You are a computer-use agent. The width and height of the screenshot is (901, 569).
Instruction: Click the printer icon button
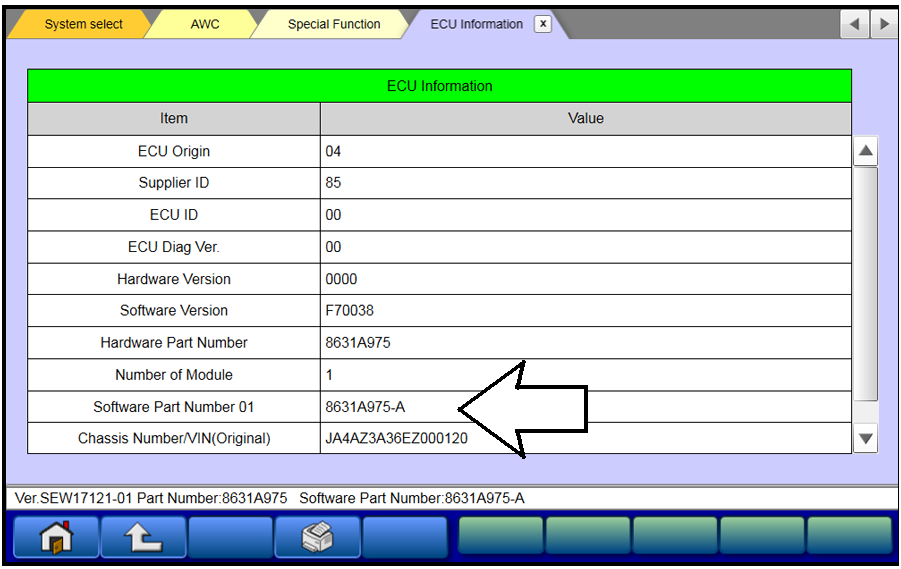[x=317, y=537]
